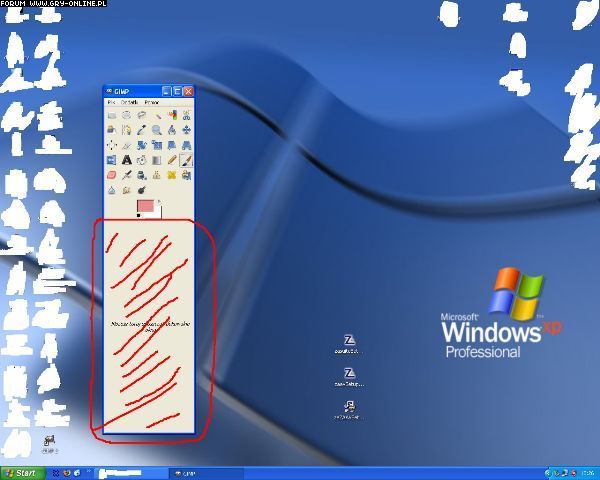The height and width of the screenshot is (480, 600).
Task: Select the Color Picker eyedropper tool
Action: (x=142, y=130)
